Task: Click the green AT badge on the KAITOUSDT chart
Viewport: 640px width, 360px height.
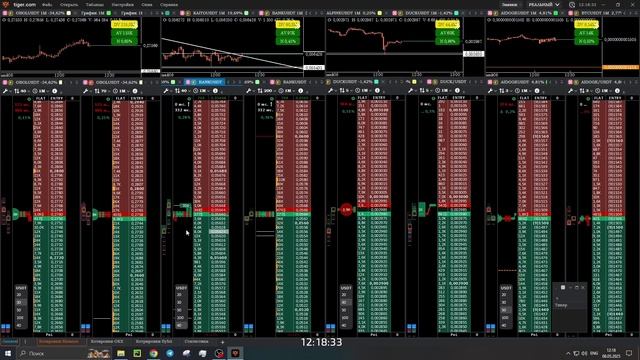Action: 288,33
